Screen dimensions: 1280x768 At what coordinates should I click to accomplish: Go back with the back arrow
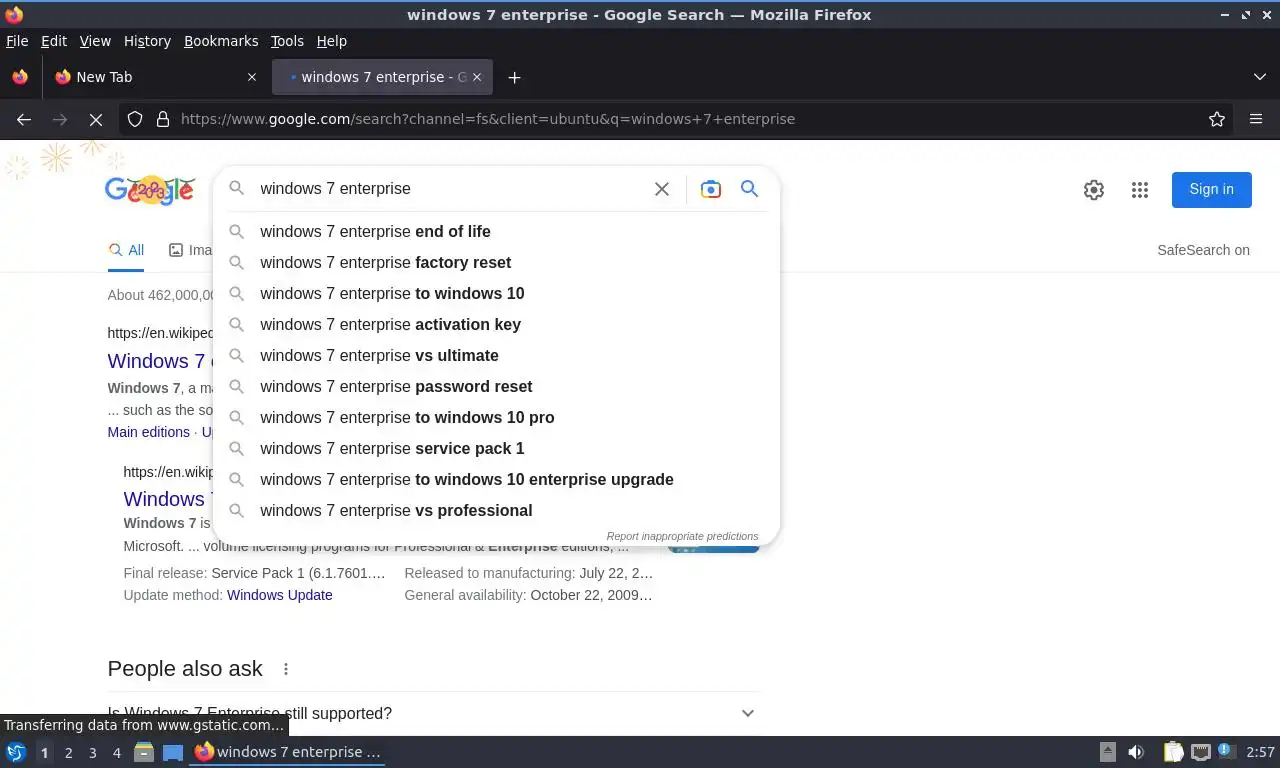24,119
